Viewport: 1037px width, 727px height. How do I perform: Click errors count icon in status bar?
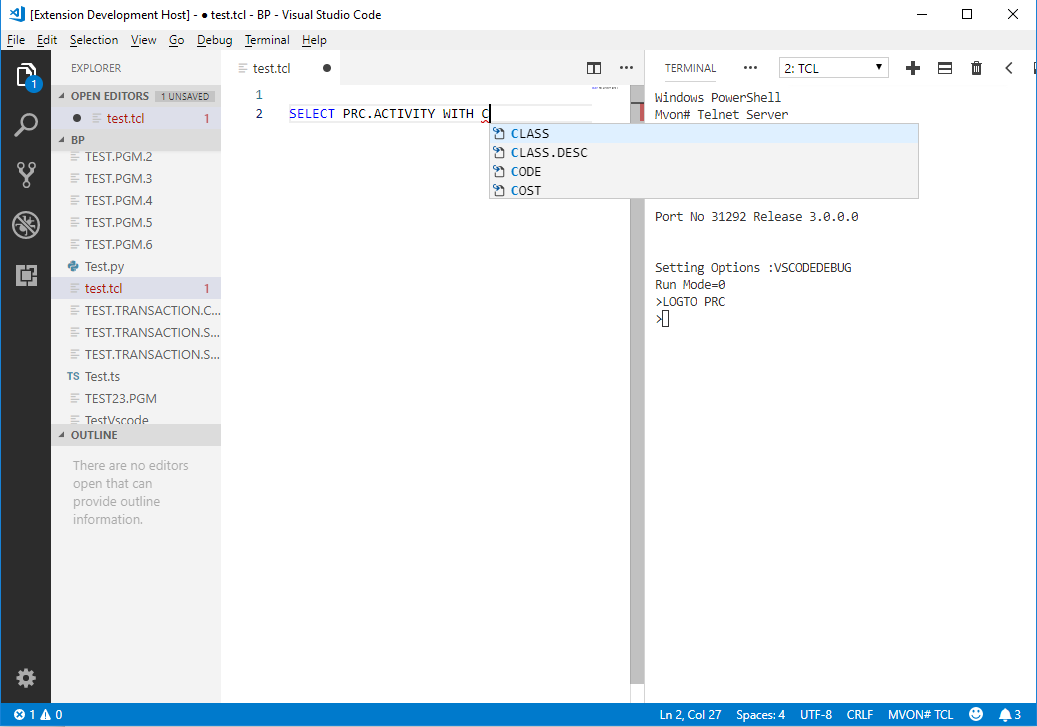coord(20,714)
